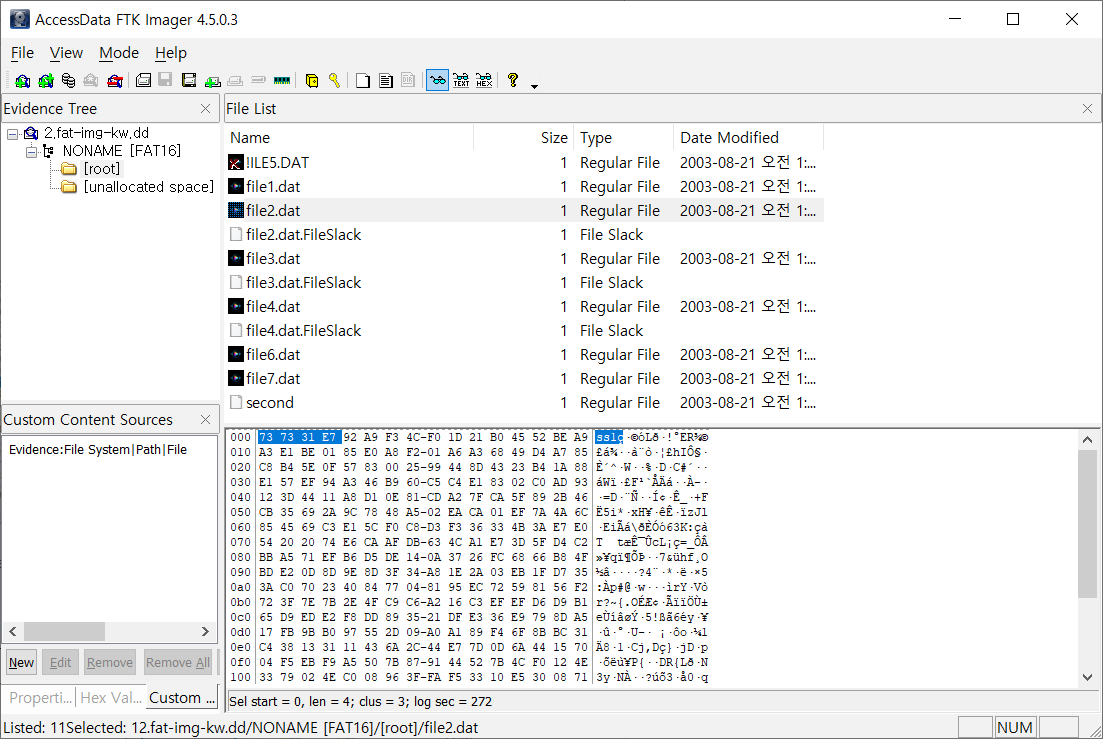The image size is (1103, 739).
Task: Click the Export File Hash List icon
Action: pos(385,81)
